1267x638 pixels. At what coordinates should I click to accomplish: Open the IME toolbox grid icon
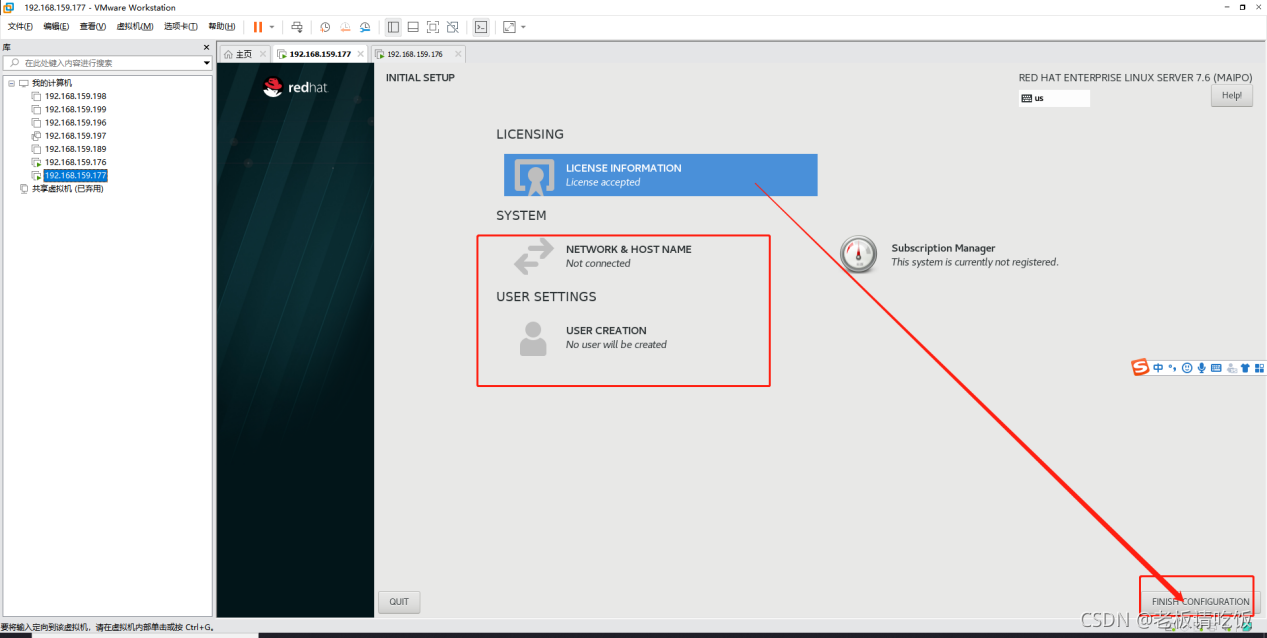(1259, 368)
